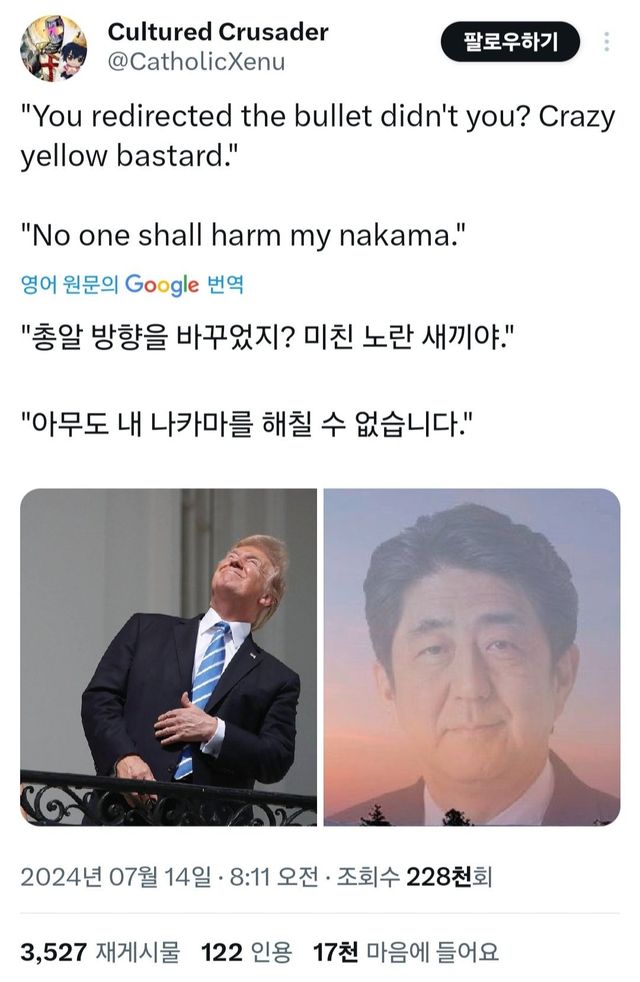Screen dimensions: 640x982
Task: Show the 3,527 재게시물 reposts list
Action: 100,952
